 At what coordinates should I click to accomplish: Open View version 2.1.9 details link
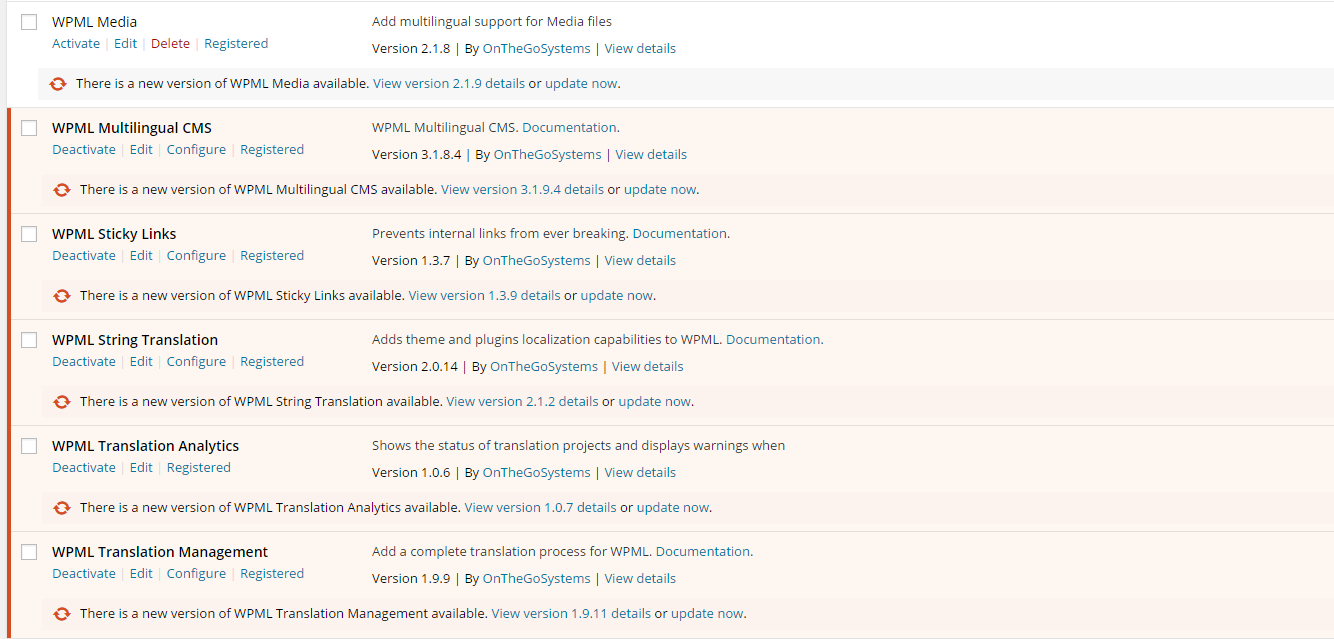coord(449,84)
